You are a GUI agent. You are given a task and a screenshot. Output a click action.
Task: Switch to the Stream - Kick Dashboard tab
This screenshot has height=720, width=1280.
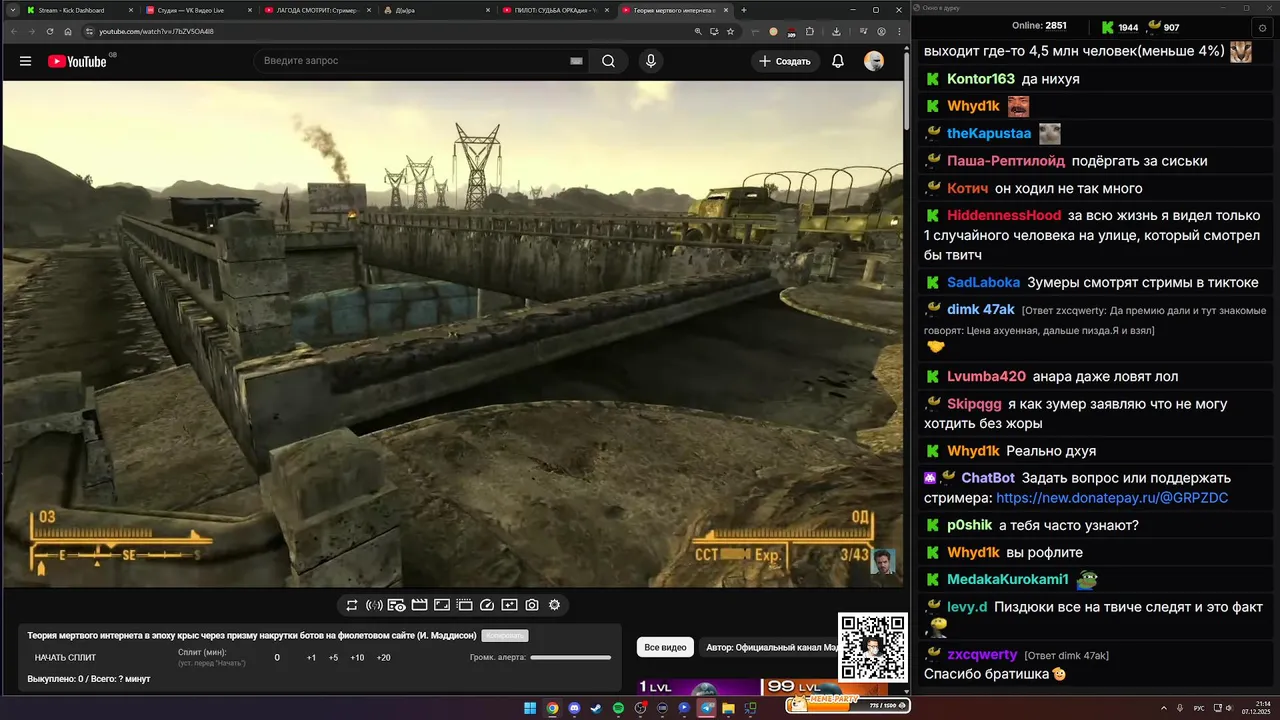[x=78, y=10]
